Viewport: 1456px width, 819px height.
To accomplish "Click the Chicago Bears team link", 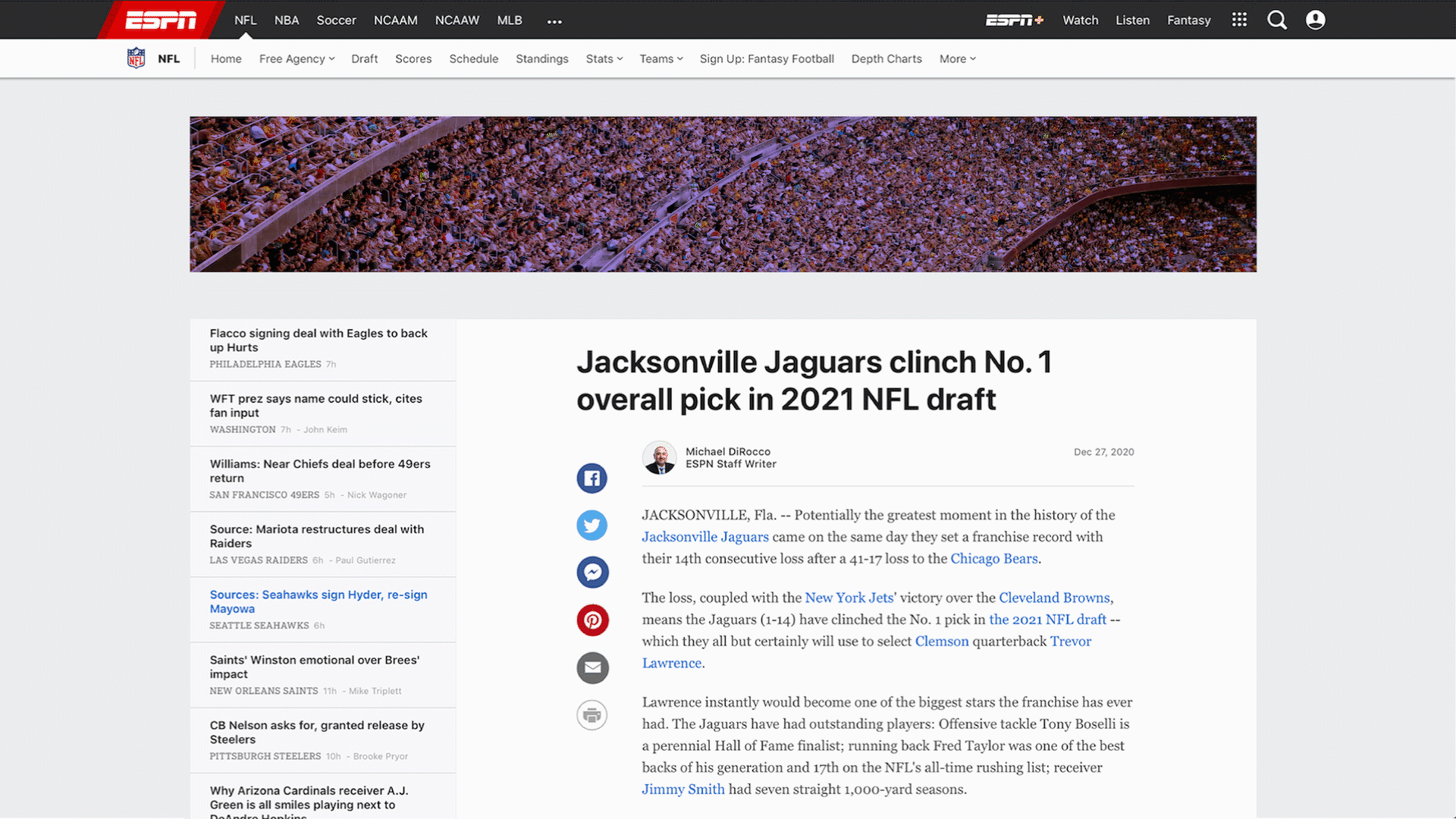I will pos(994,559).
